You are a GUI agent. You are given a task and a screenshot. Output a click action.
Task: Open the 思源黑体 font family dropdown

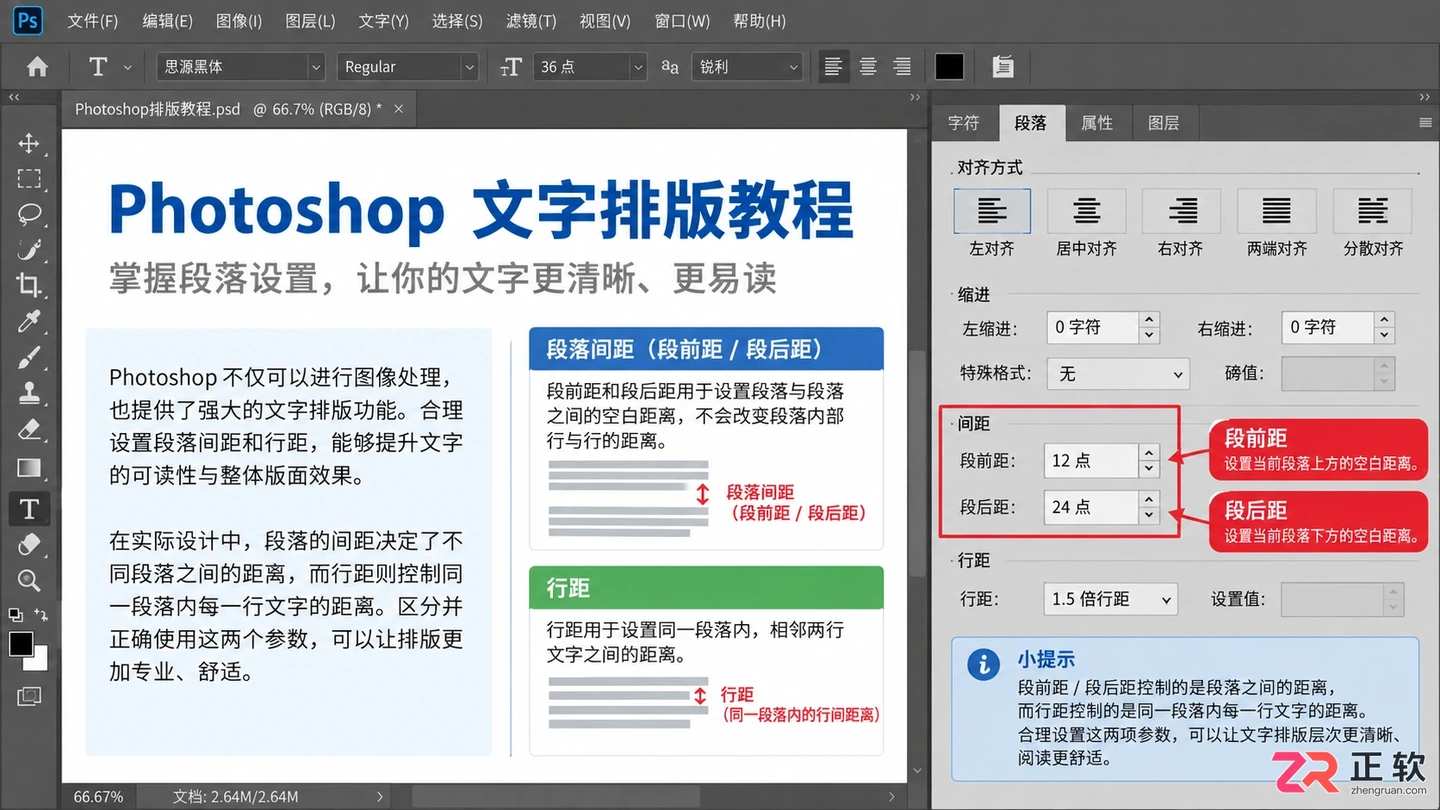coord(241,67)
